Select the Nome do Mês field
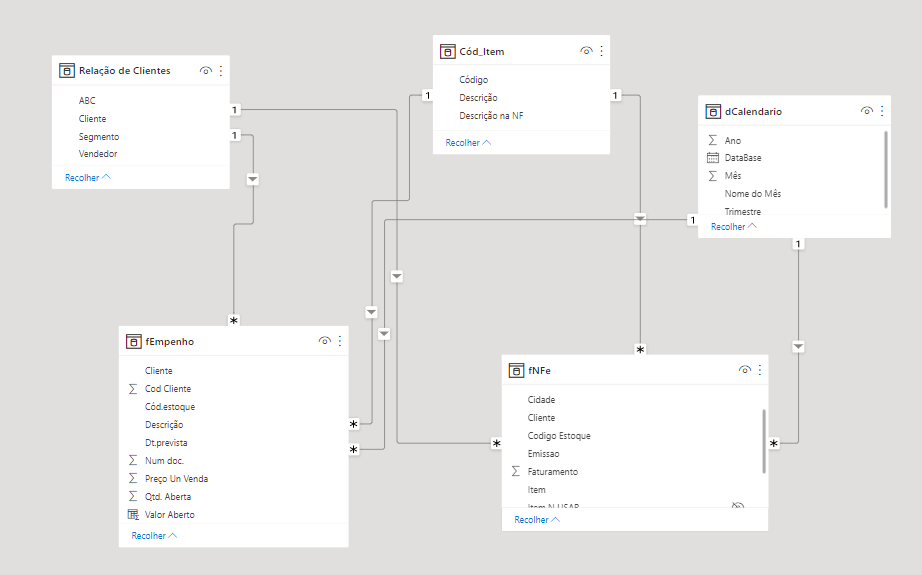The width and height of the screenshot is (922, 575). (753, 193)
